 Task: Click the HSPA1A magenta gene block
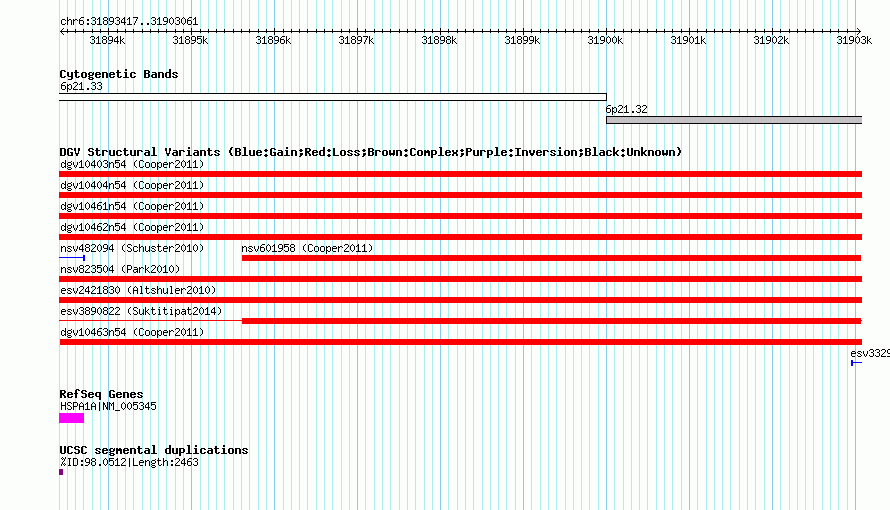[72, 418]
